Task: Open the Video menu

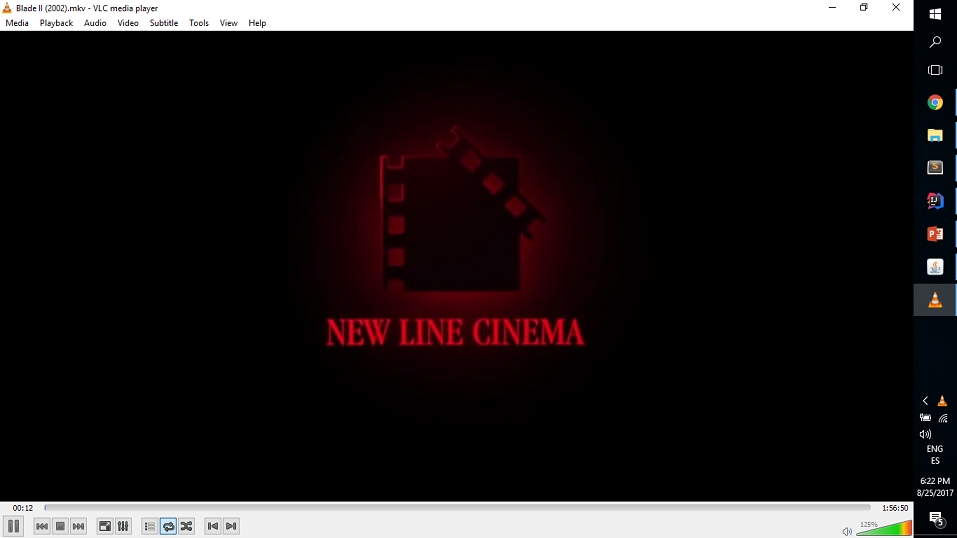Action: click(128, 23)
